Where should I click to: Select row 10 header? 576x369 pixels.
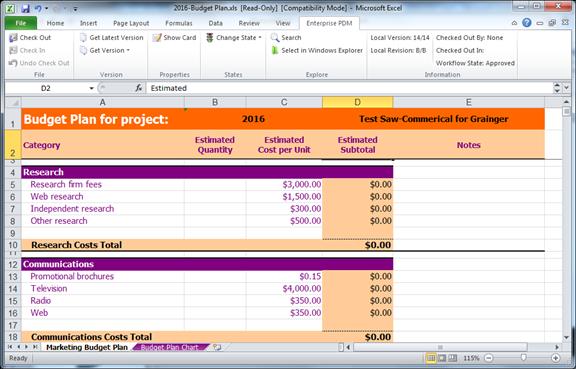(13, 245)
